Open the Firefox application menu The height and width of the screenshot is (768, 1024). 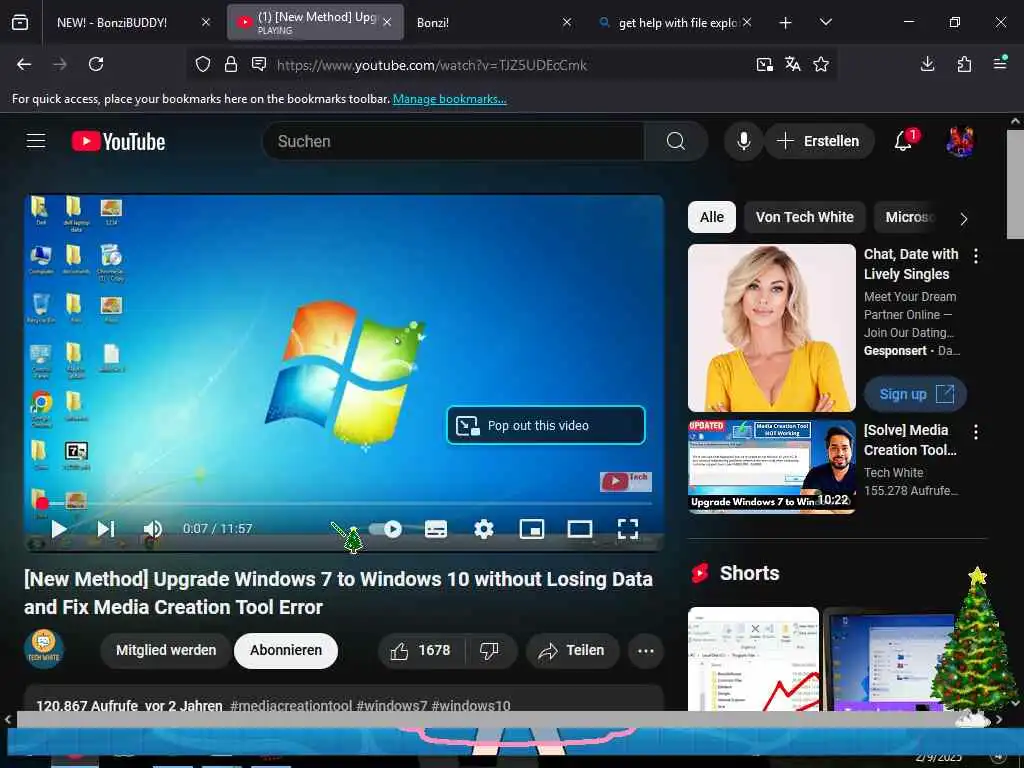click(1000, 63)
